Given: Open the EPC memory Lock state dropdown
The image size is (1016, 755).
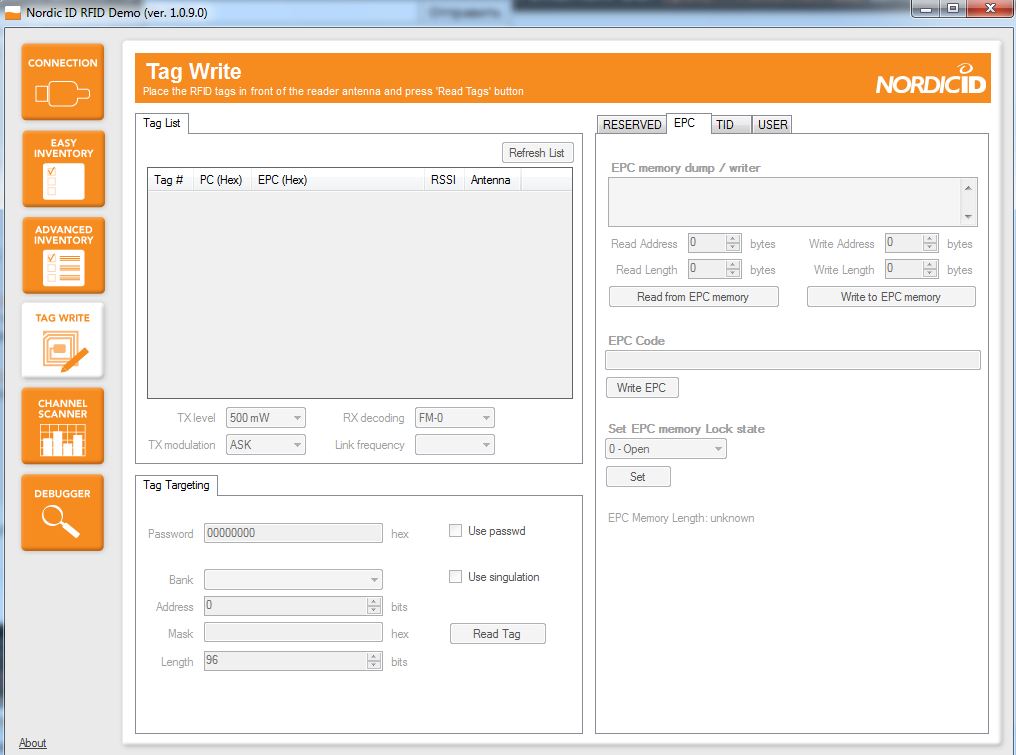Looking at the screenshot, I should 666,448.
